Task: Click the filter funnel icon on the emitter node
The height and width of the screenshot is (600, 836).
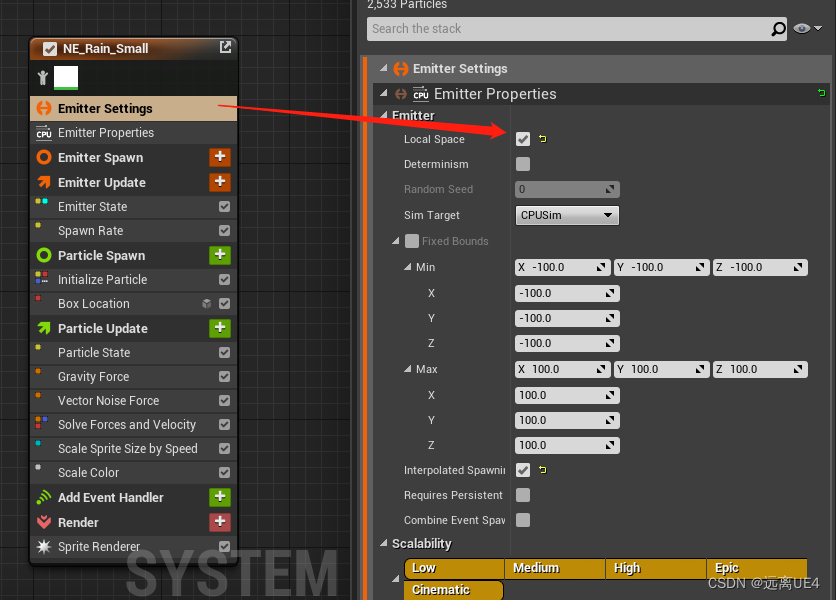Action: 42,77
